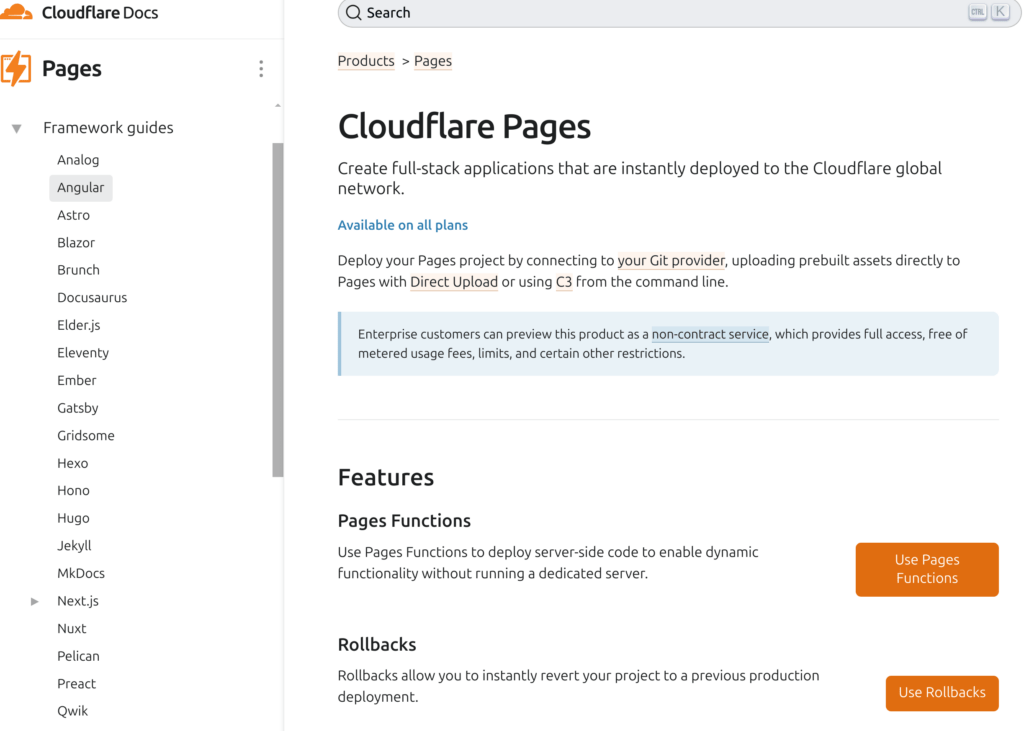Open the Preact guide
This screenshot has height=731, width=1024.
click(x=76, y=683)
